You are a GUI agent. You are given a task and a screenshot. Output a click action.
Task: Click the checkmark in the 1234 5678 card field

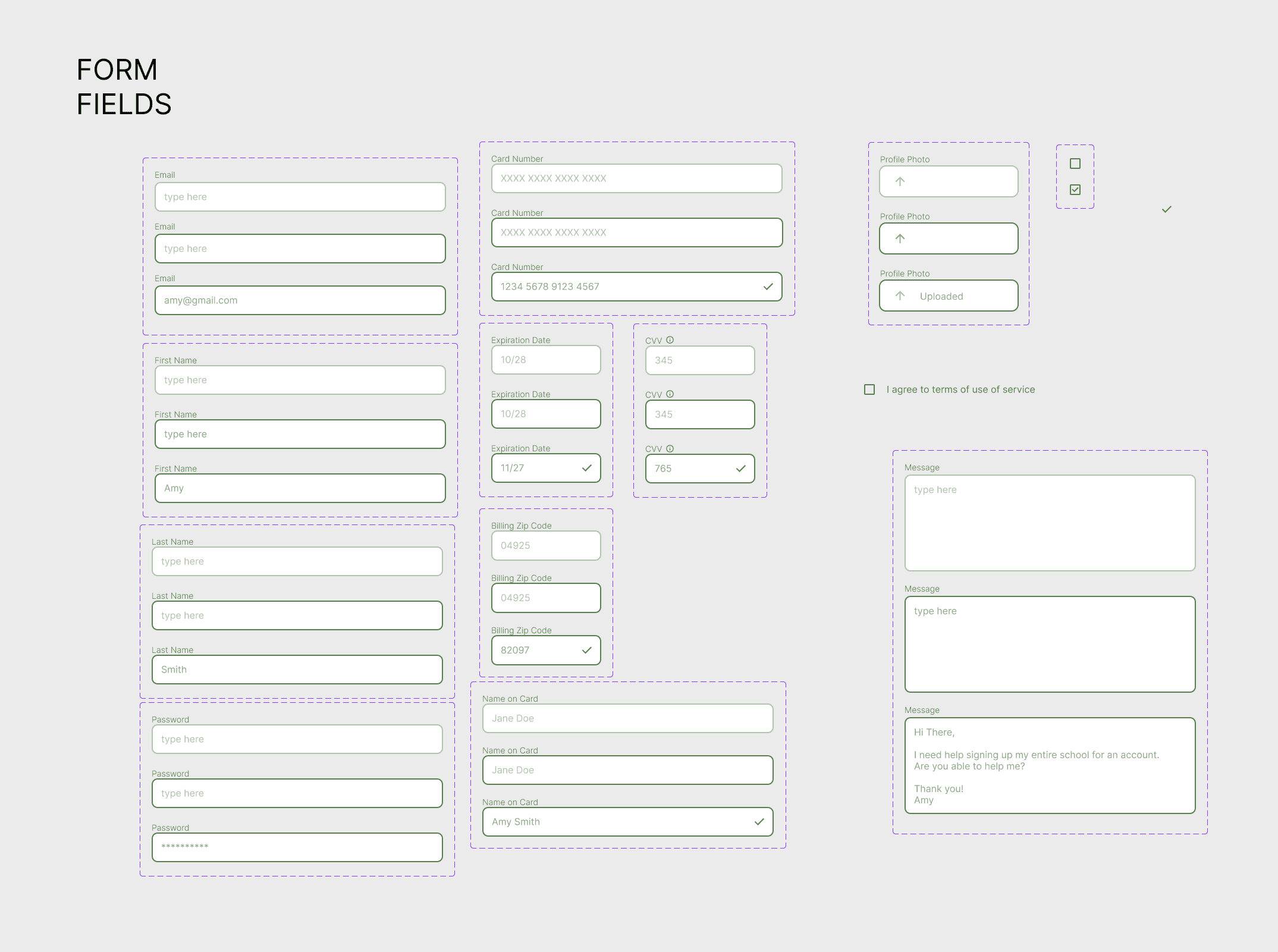coord(768,287)
